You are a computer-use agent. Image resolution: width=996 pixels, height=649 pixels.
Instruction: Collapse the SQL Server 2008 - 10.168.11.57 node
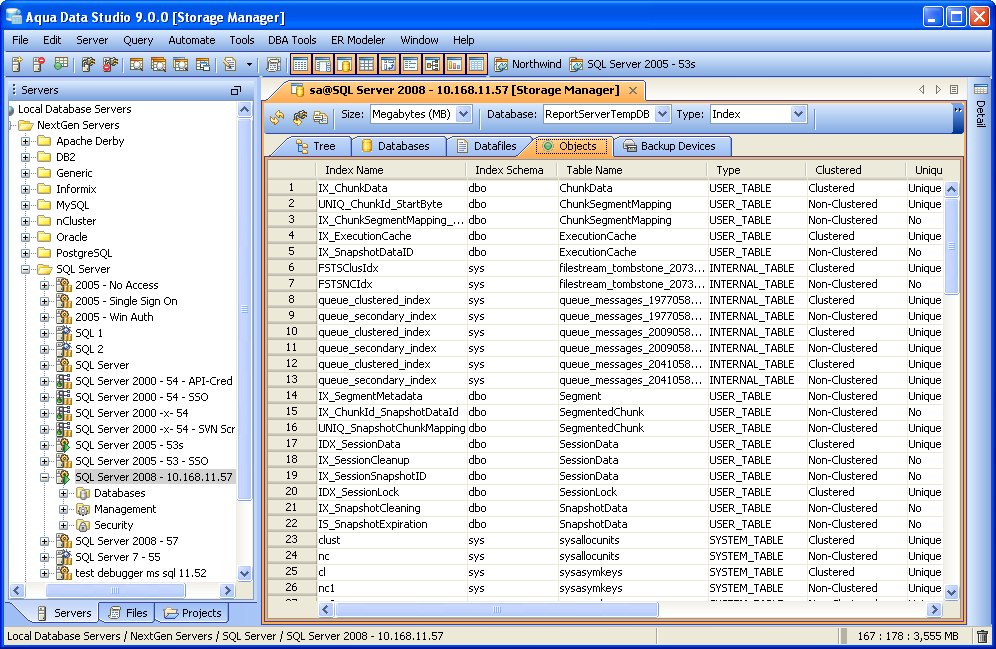44,477
